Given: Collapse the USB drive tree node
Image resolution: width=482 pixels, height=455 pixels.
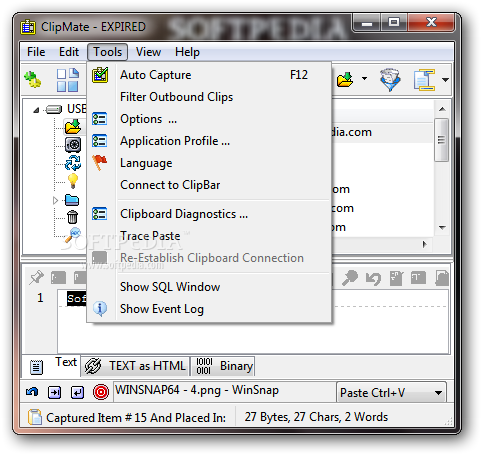Looking at the screenshot, I should pos(36,110).
